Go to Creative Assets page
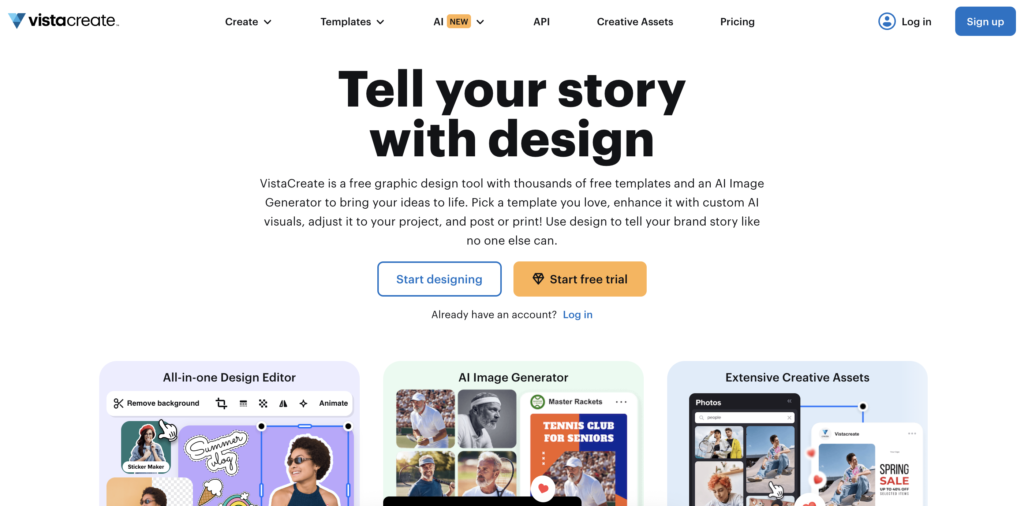This screenshot has width=1024, height=506. [635, 22]
